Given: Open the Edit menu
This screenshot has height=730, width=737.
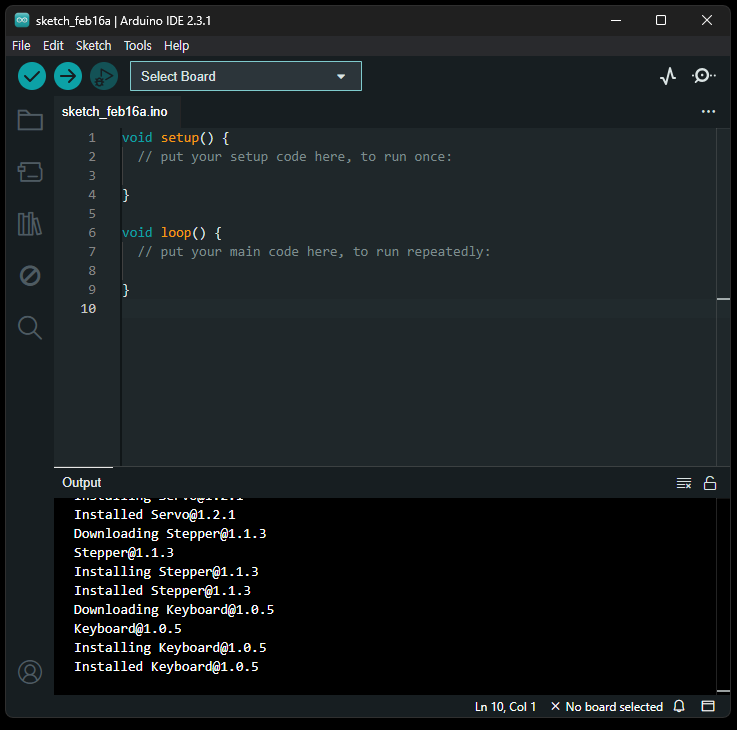Looking at the screenshot, I should tap(53, 46).
